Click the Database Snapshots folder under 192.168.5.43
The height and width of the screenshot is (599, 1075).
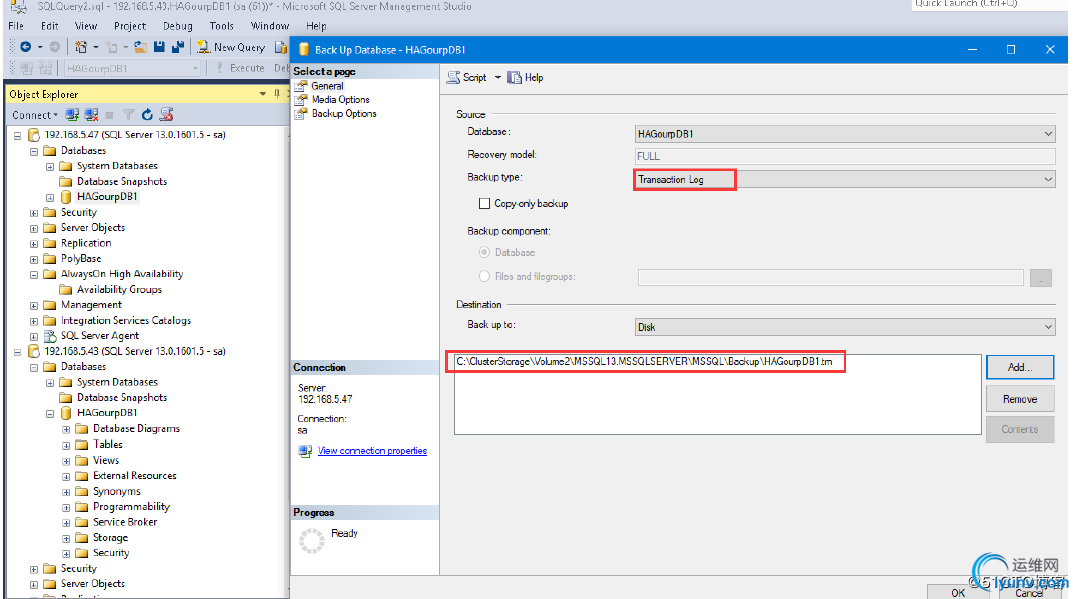point(121,398)
